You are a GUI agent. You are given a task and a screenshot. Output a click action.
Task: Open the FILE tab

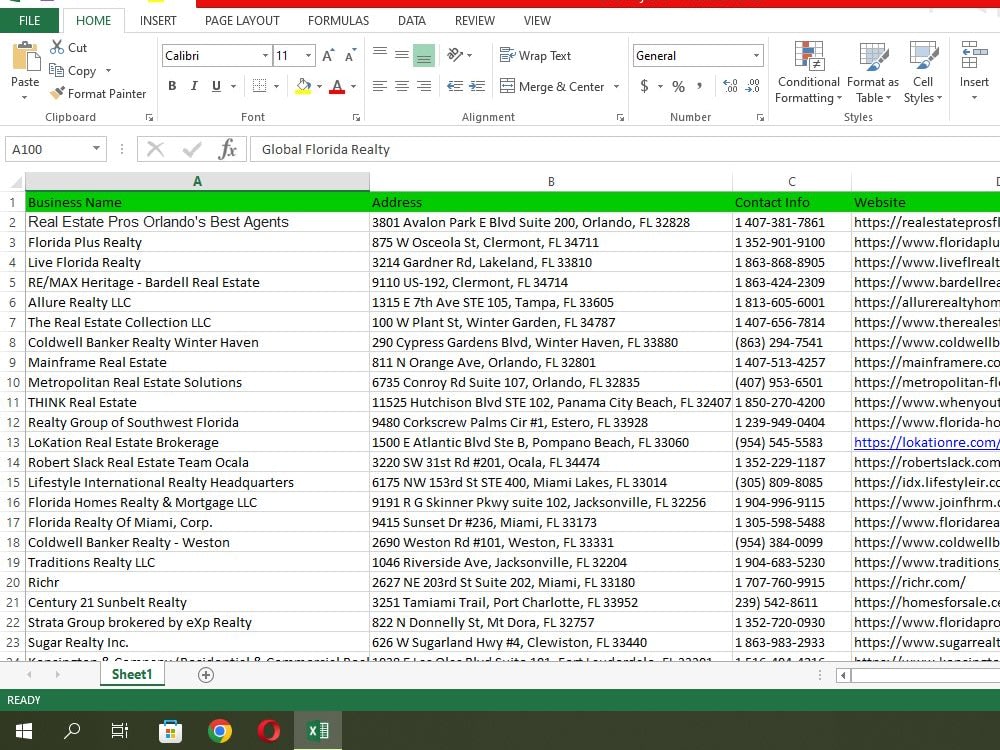point(29,20)
